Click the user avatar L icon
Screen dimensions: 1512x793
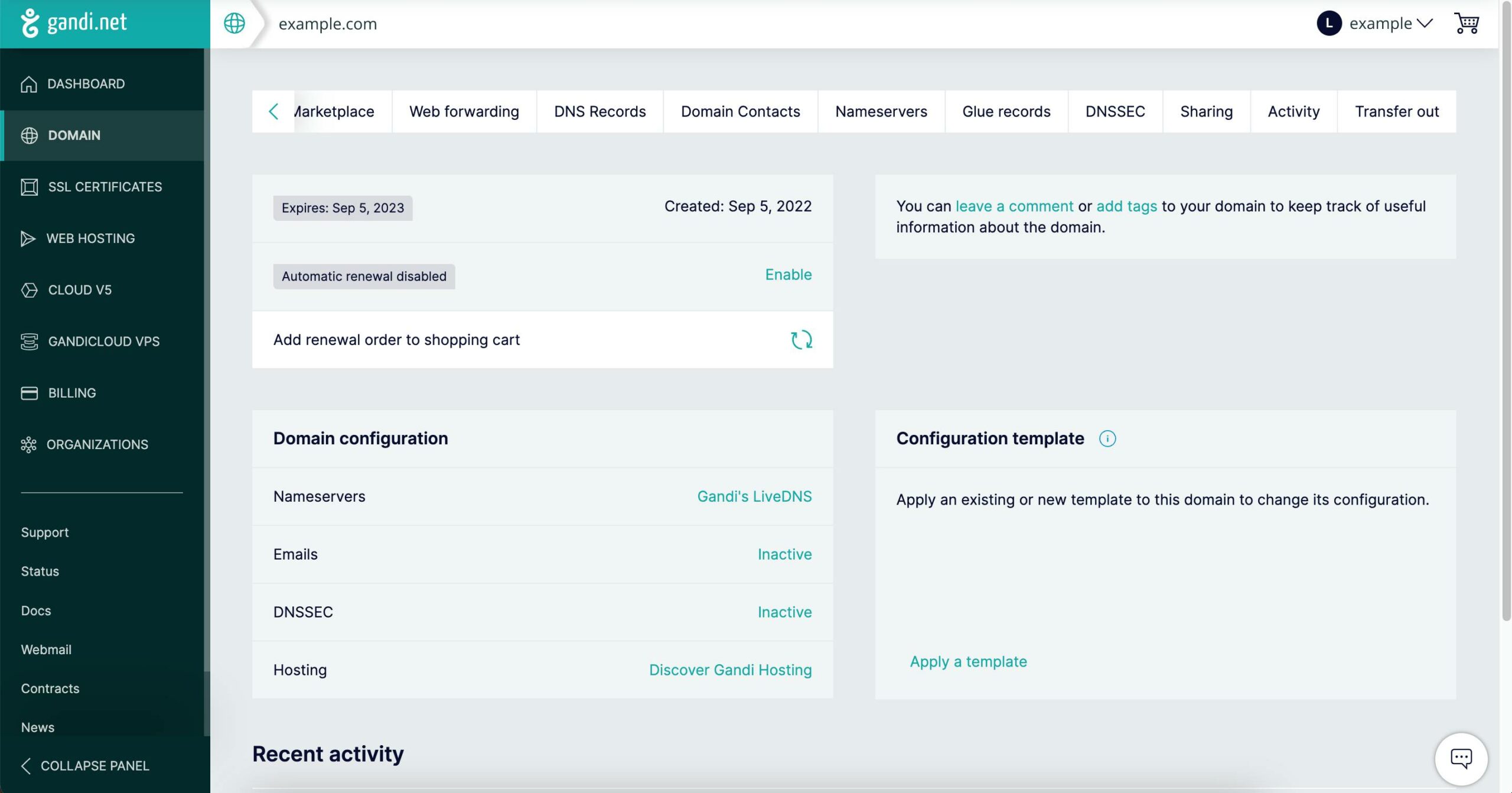1329,23
